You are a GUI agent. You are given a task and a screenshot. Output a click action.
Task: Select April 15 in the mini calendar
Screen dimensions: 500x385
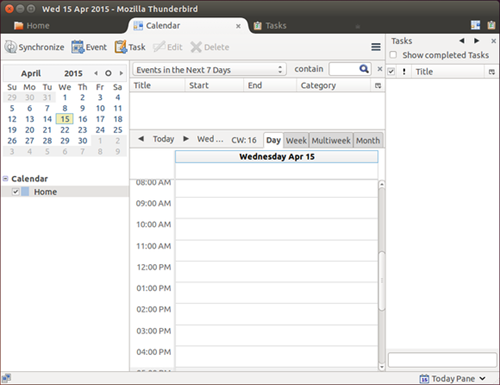[65, 119]
